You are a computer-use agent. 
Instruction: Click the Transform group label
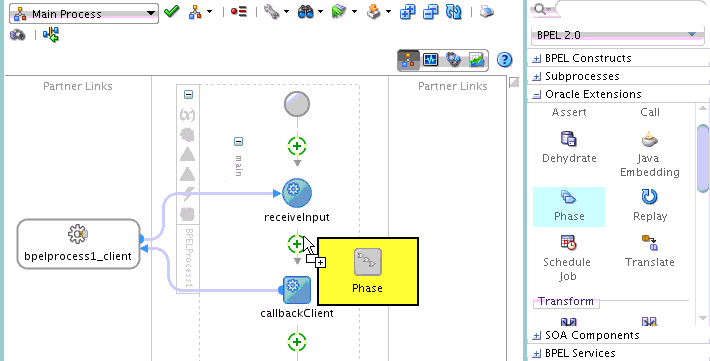566,301
